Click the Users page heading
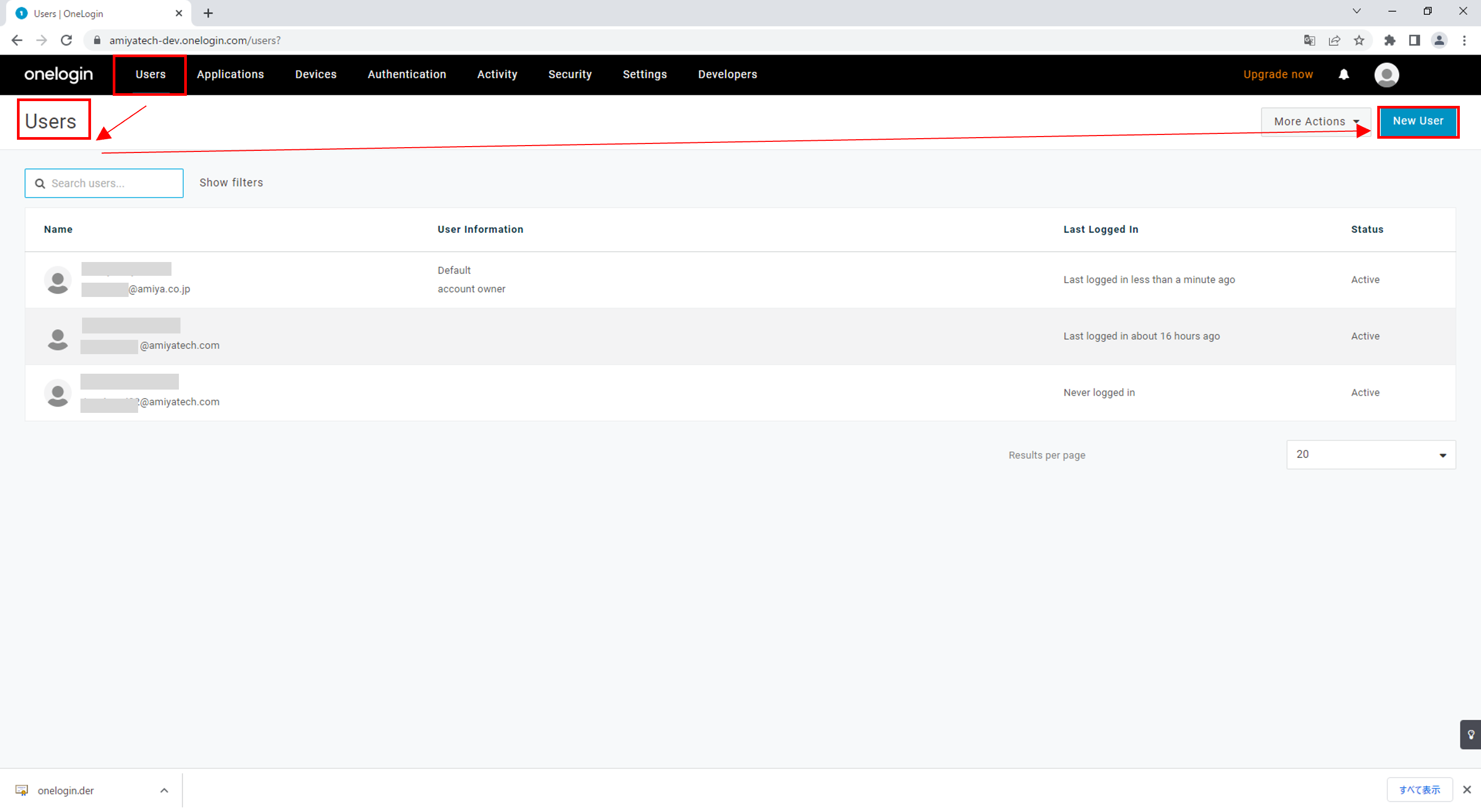The image size is (1481, 812). (x=51, y=121)
